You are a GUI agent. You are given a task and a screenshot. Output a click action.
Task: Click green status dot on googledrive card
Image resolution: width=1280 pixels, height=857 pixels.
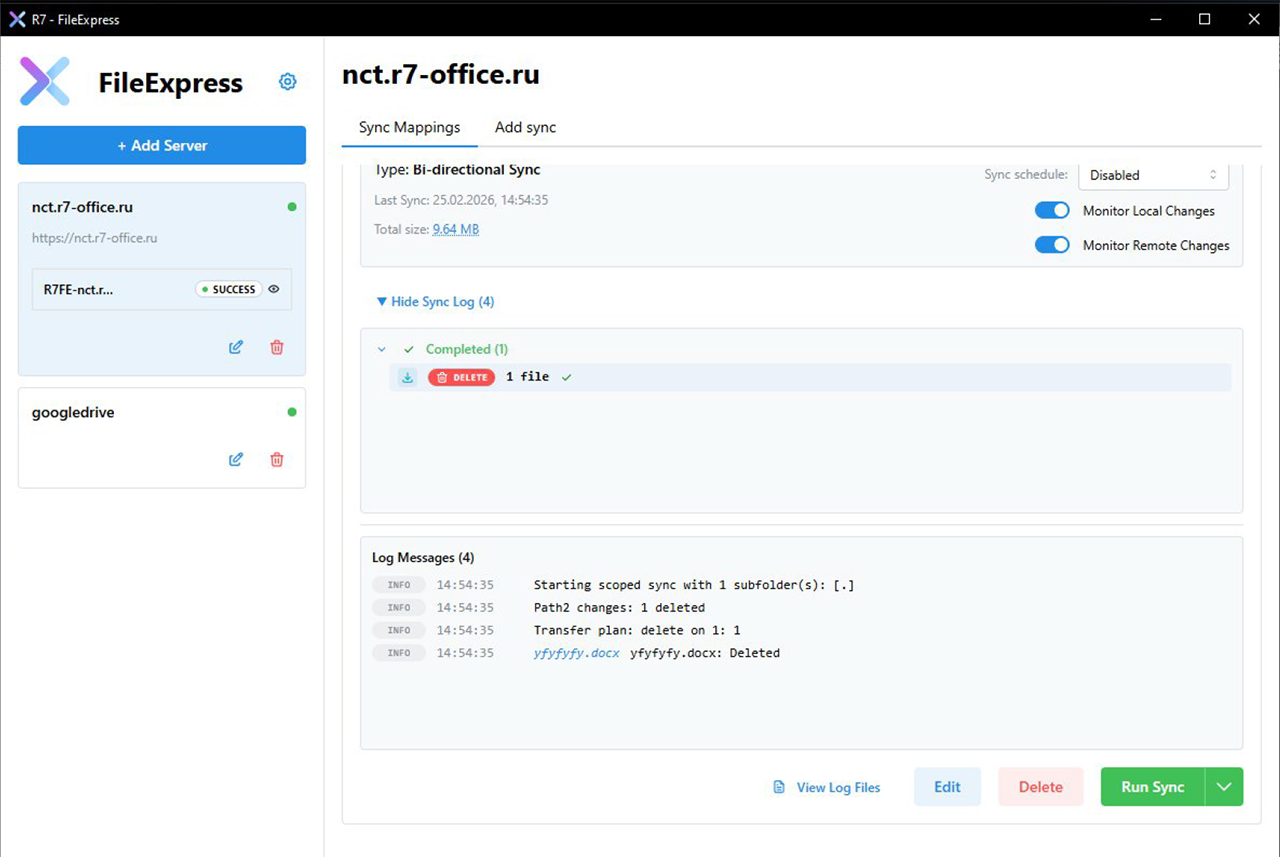292,412
